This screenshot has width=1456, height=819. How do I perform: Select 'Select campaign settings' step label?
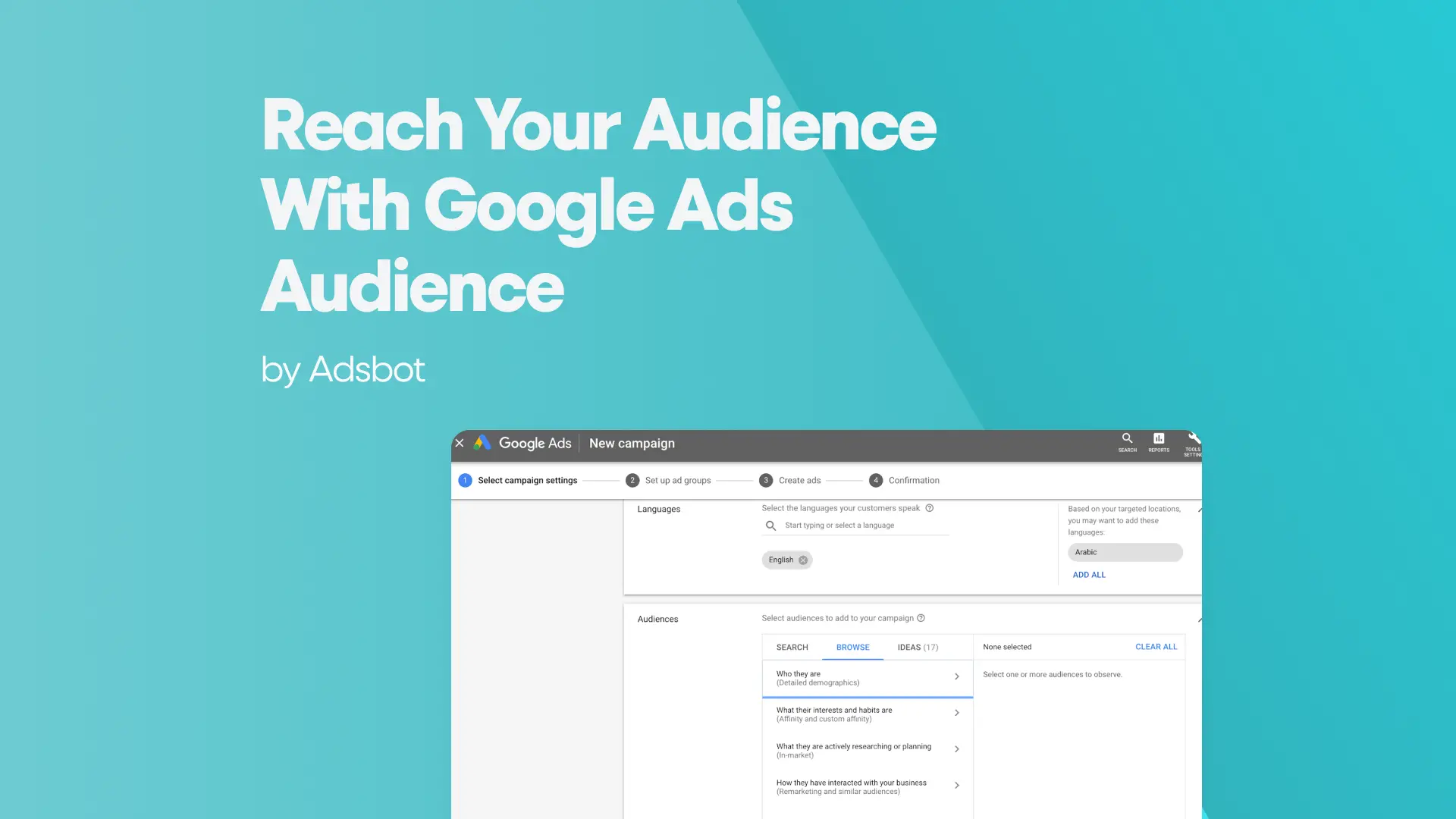[527, 481]
